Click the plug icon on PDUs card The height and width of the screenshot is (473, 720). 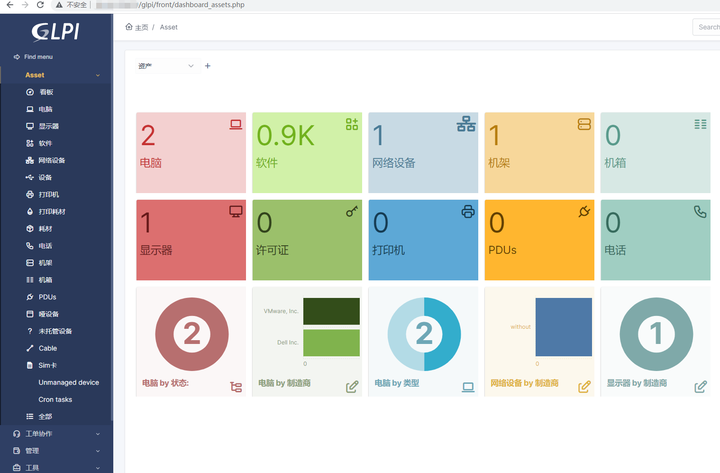pyautogui.click(x=584, y=212)
